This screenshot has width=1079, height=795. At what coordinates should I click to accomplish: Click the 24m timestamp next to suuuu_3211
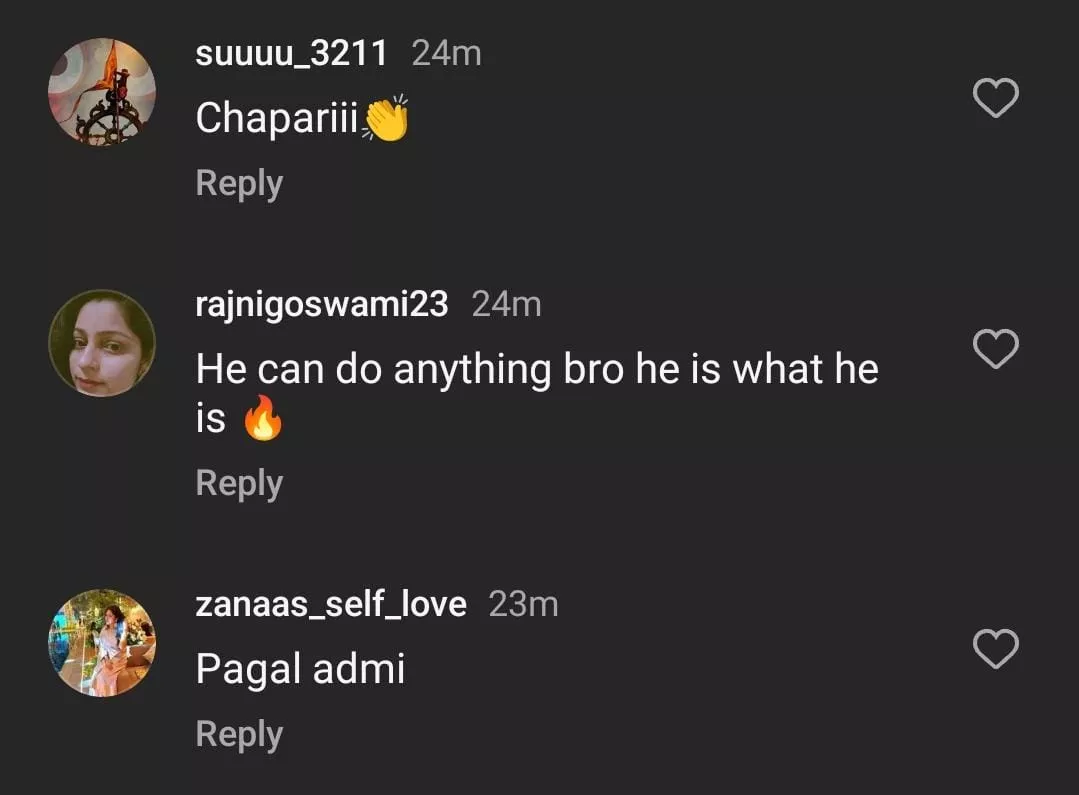click(x=446, y=53)
